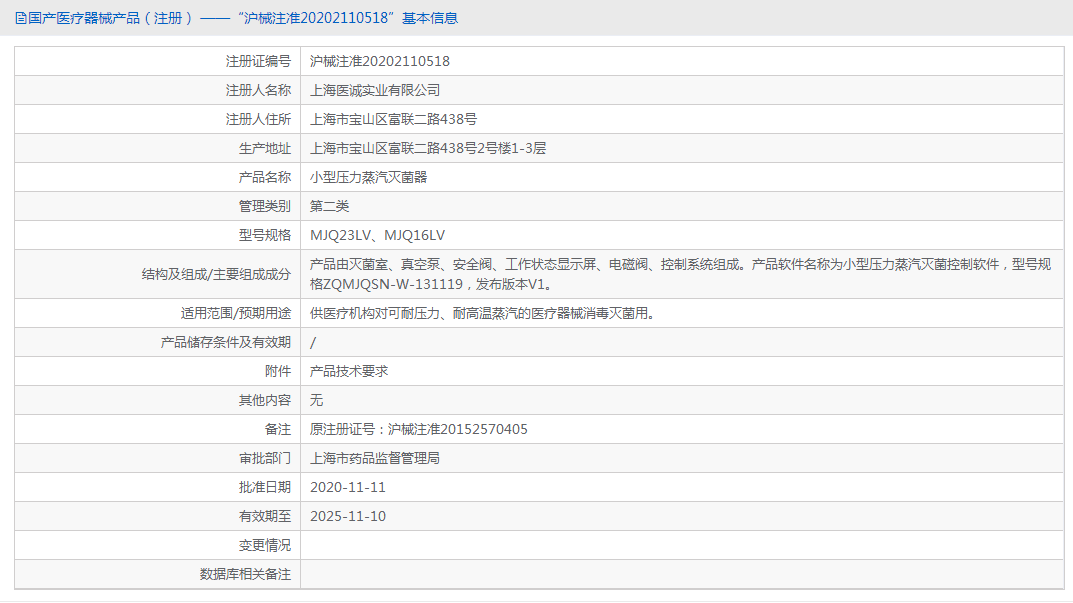
Task: Select remark 原注册证号：沪械注准20152570405
Action: point(419,429)
